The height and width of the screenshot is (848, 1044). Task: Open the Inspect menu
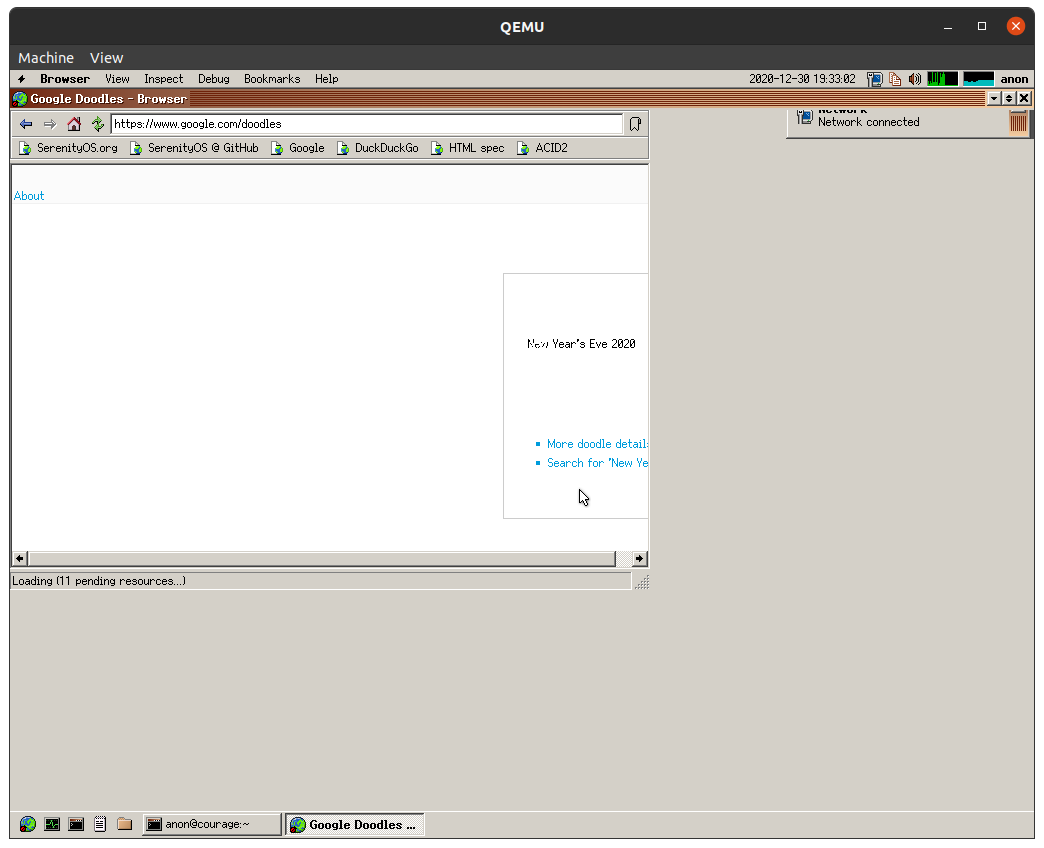coord(163,78)
